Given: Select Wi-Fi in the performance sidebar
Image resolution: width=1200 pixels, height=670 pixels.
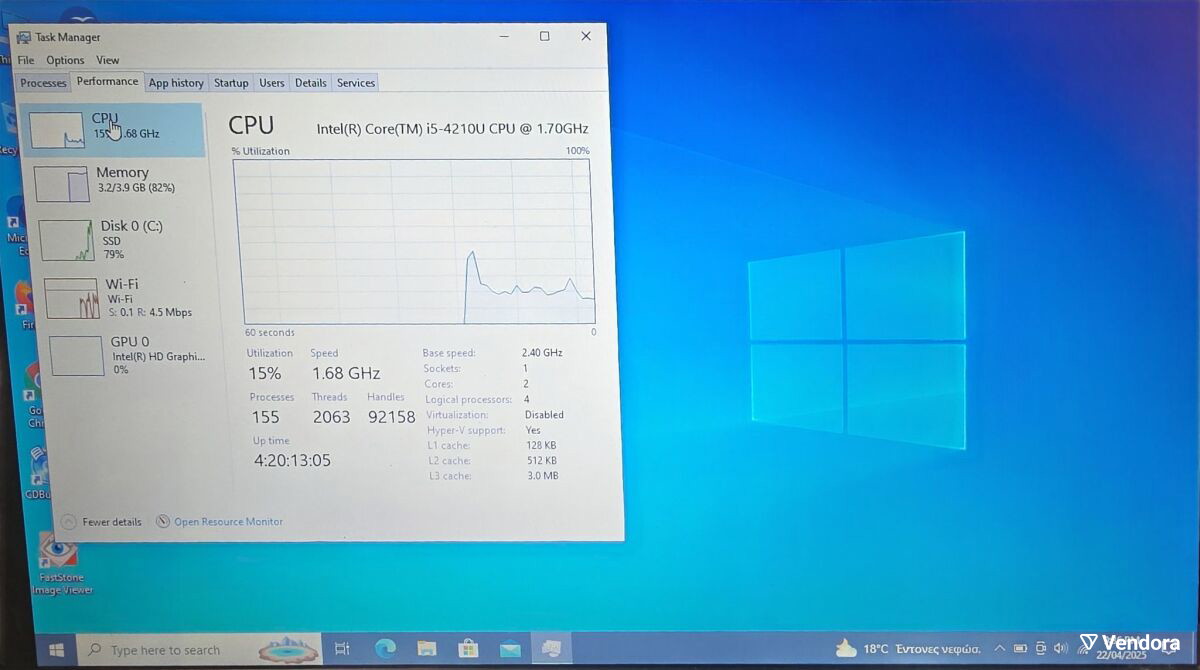Looking at the screenshot, I should [x=123, y=298].
